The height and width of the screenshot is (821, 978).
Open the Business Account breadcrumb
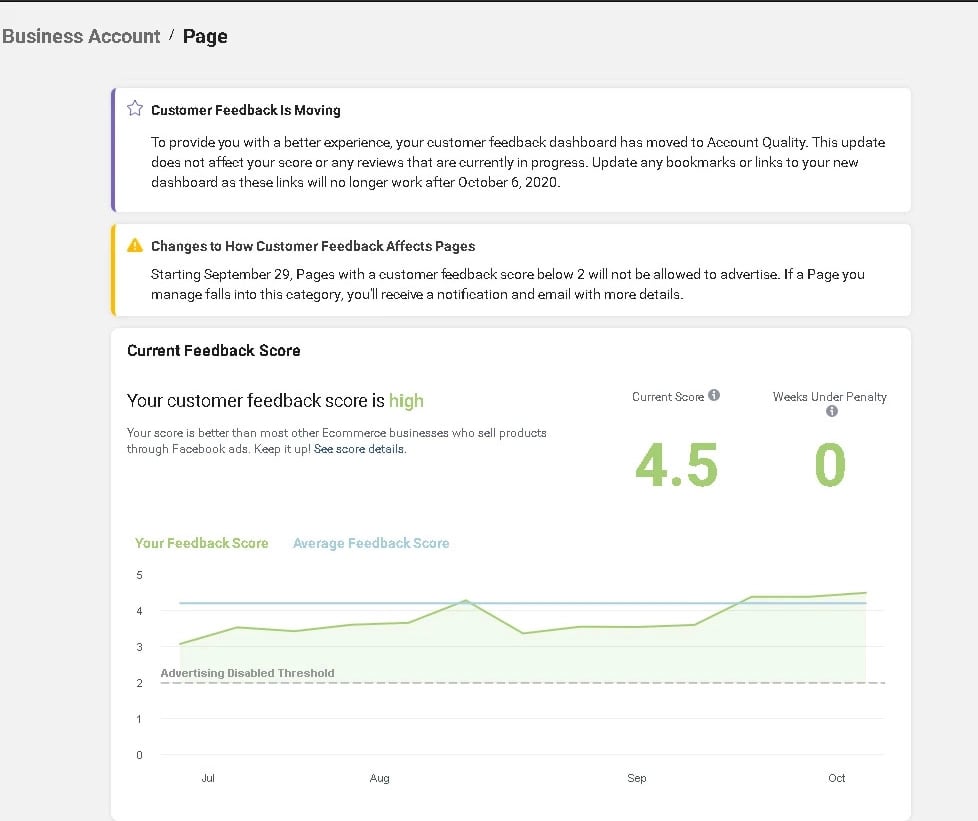click(x=81, y=36)
